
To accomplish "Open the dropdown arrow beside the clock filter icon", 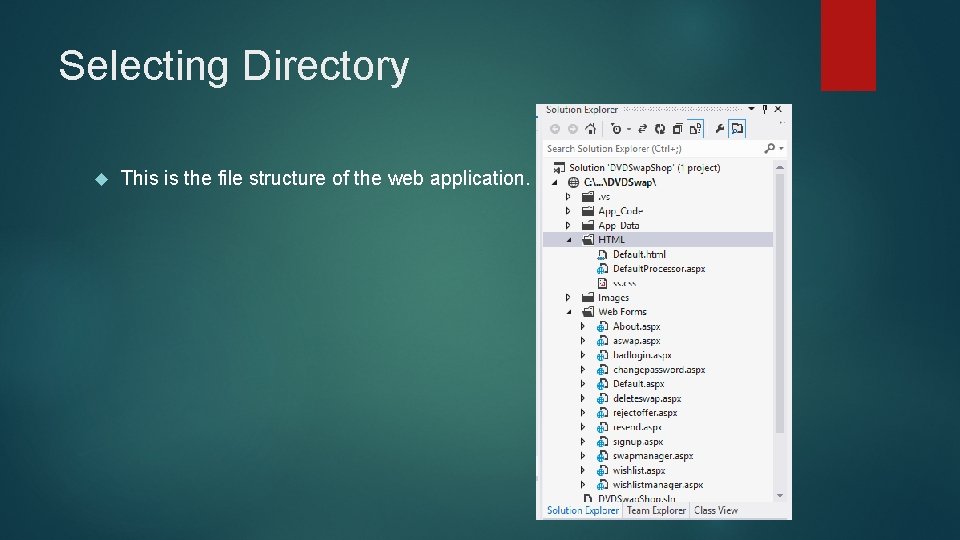I will pos(629,129).
